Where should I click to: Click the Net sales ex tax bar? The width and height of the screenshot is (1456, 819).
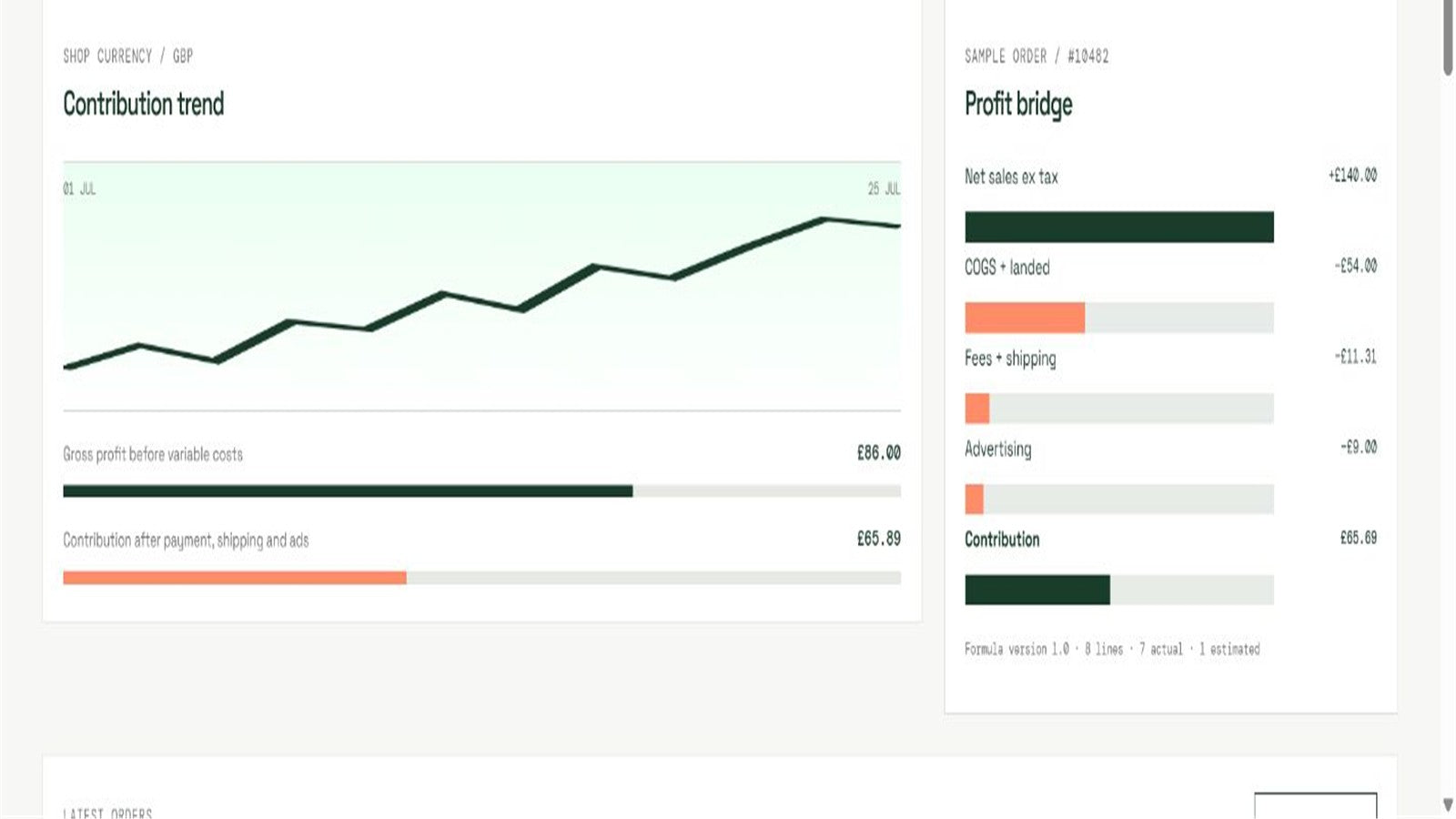[x=1119, y=227]
